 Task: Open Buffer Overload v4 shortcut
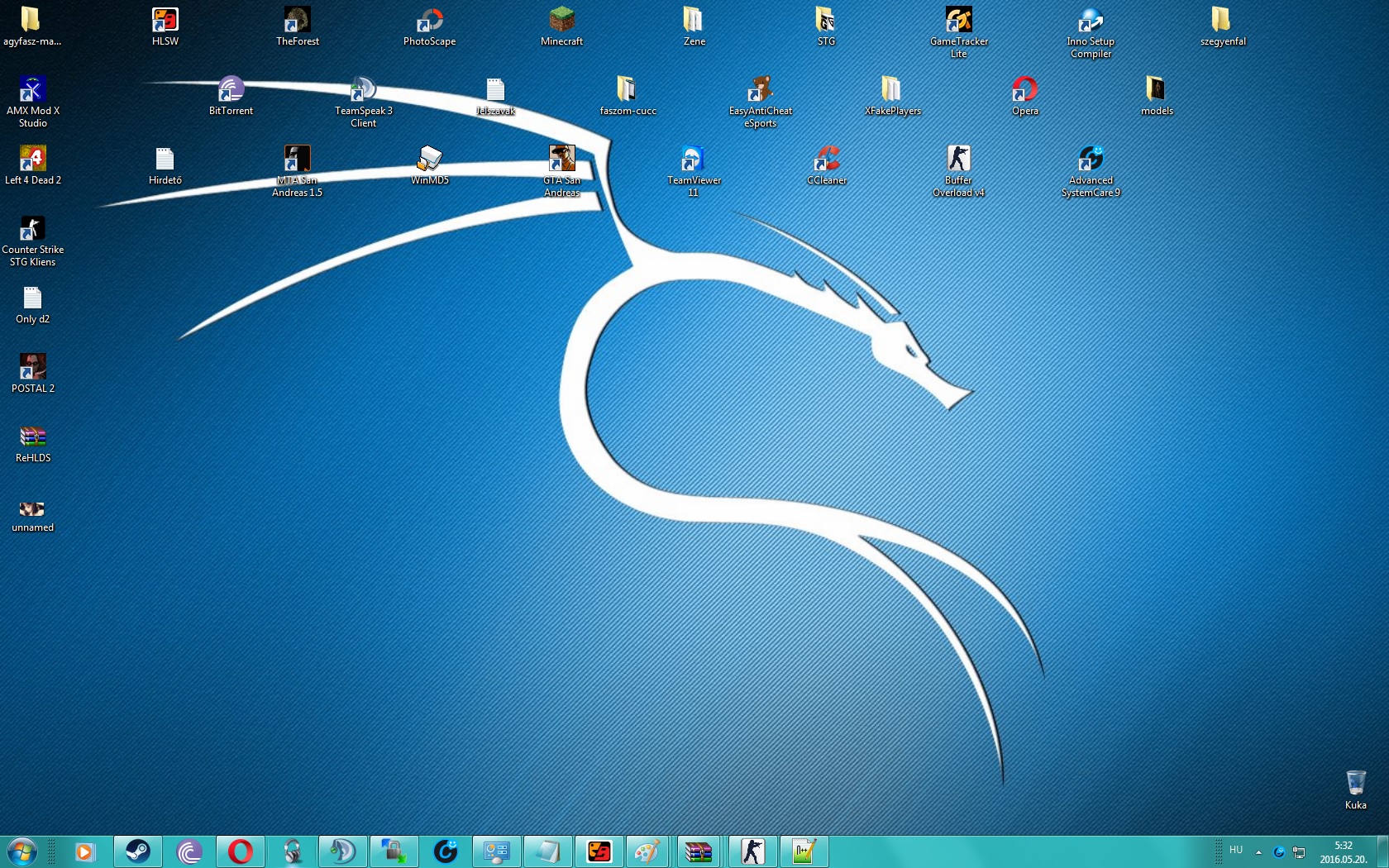pyautogui.click(x=959, y=171)
